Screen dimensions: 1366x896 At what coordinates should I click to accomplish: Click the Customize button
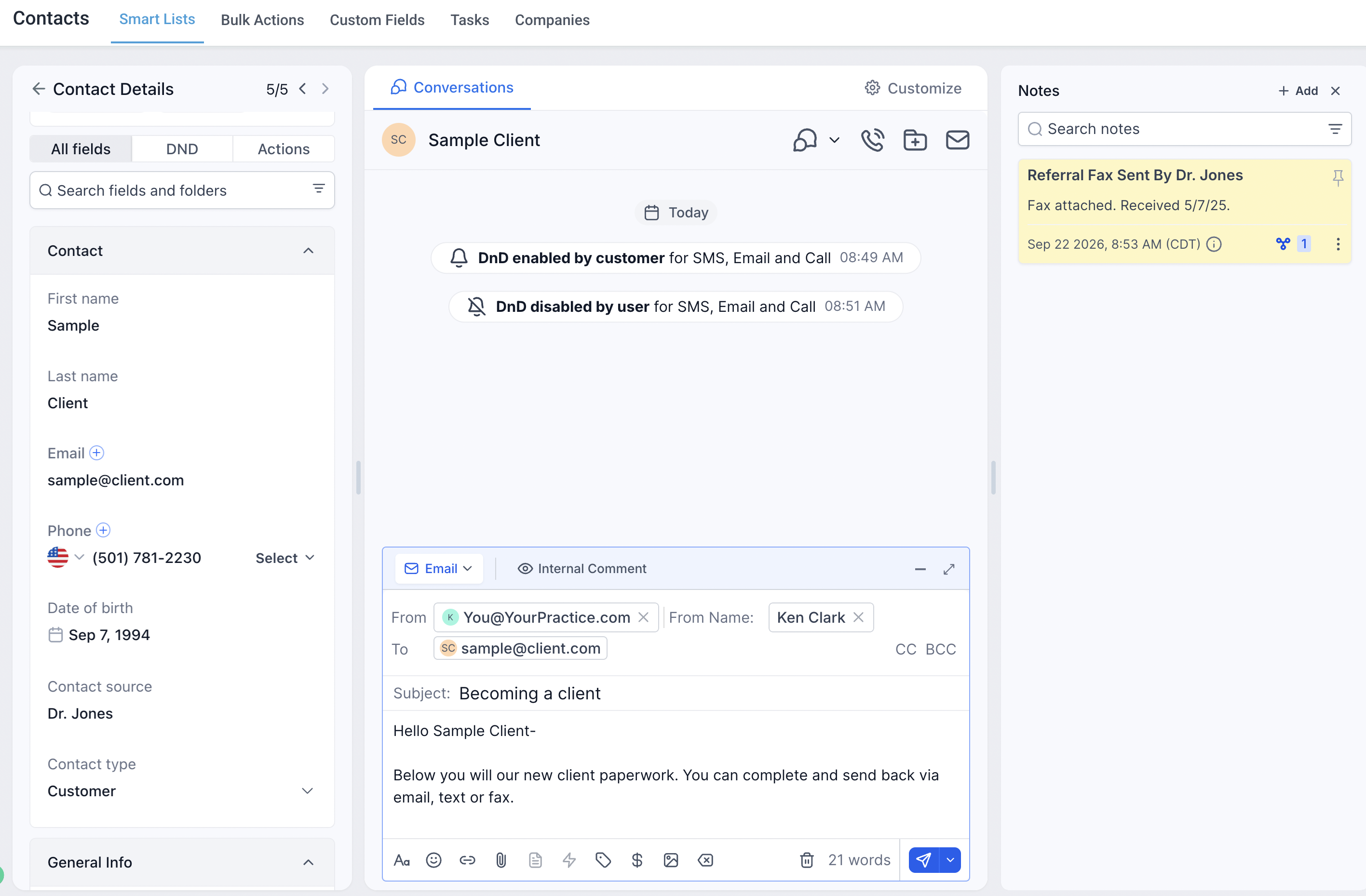click(x=913, y=88)
